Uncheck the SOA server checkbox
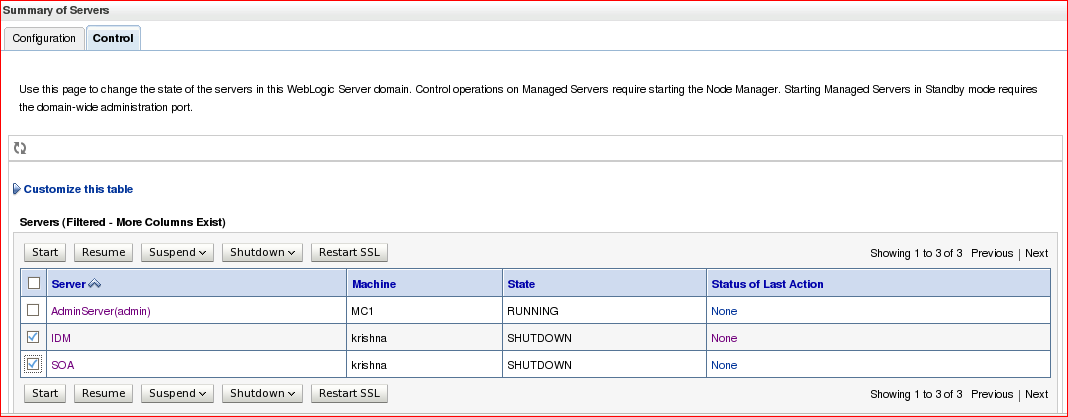1068x417 pixels. (x=33, y=365)
